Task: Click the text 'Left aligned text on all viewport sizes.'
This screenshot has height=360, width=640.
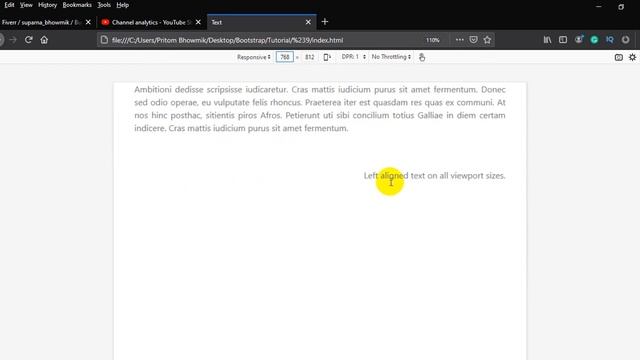Action: (x=434, y=176)
